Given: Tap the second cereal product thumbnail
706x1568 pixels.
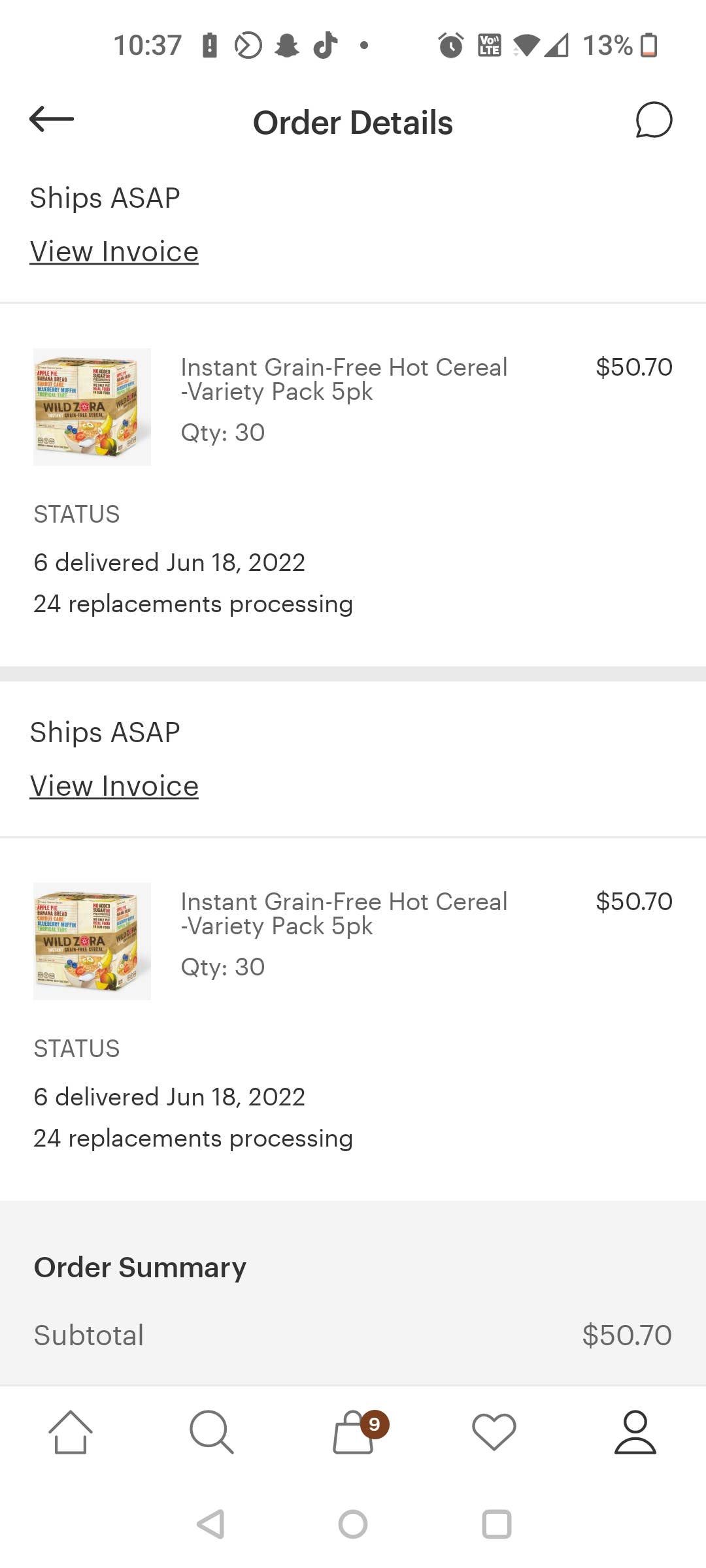Looking at the screenshot, I should pyautogui.click(x=92, y=941).
